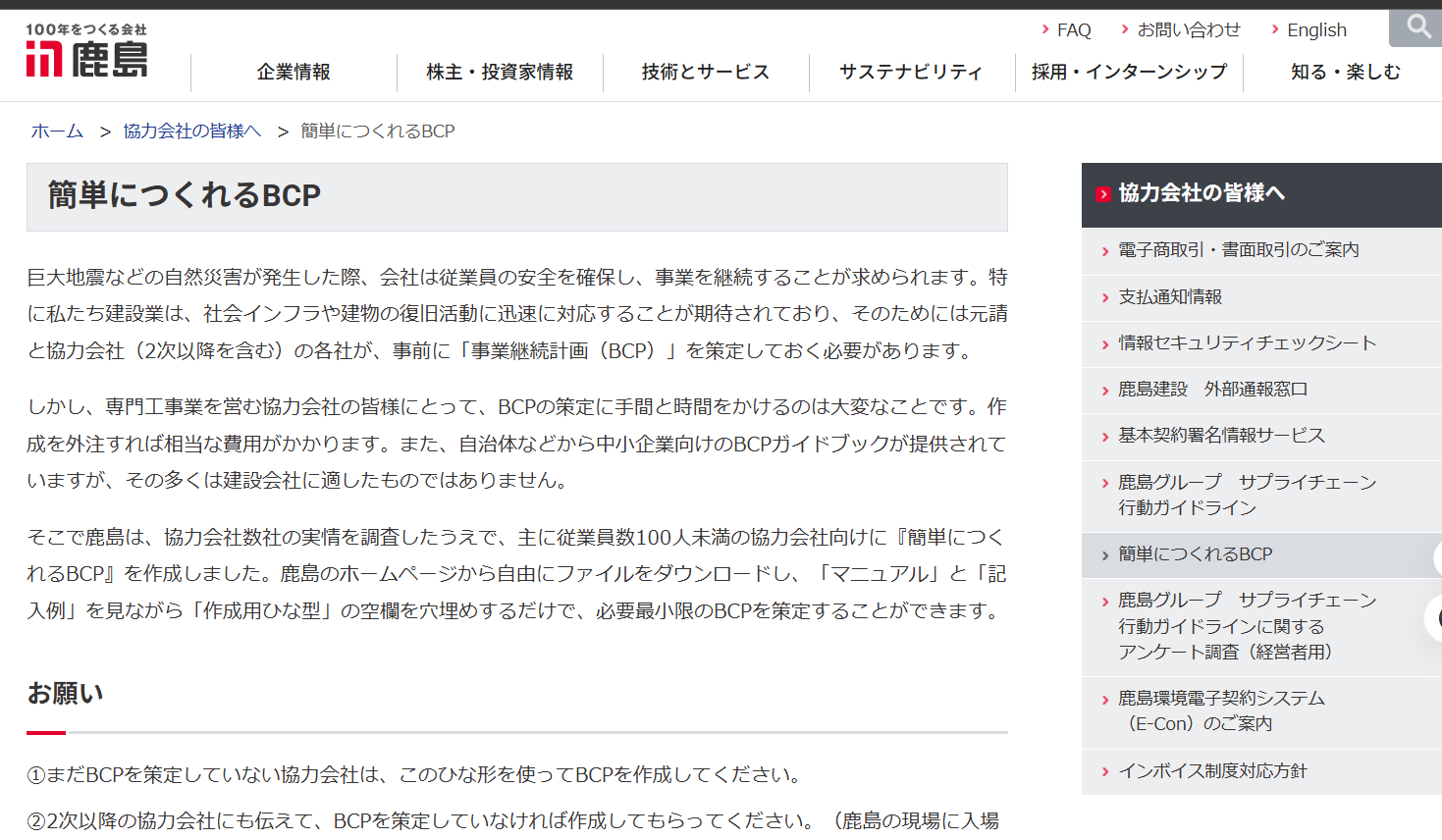Open インボイス制度対応方針 in sidebar
Image resolution: width=1442 pixels, height=840 pixels.
coord(1261,771)
